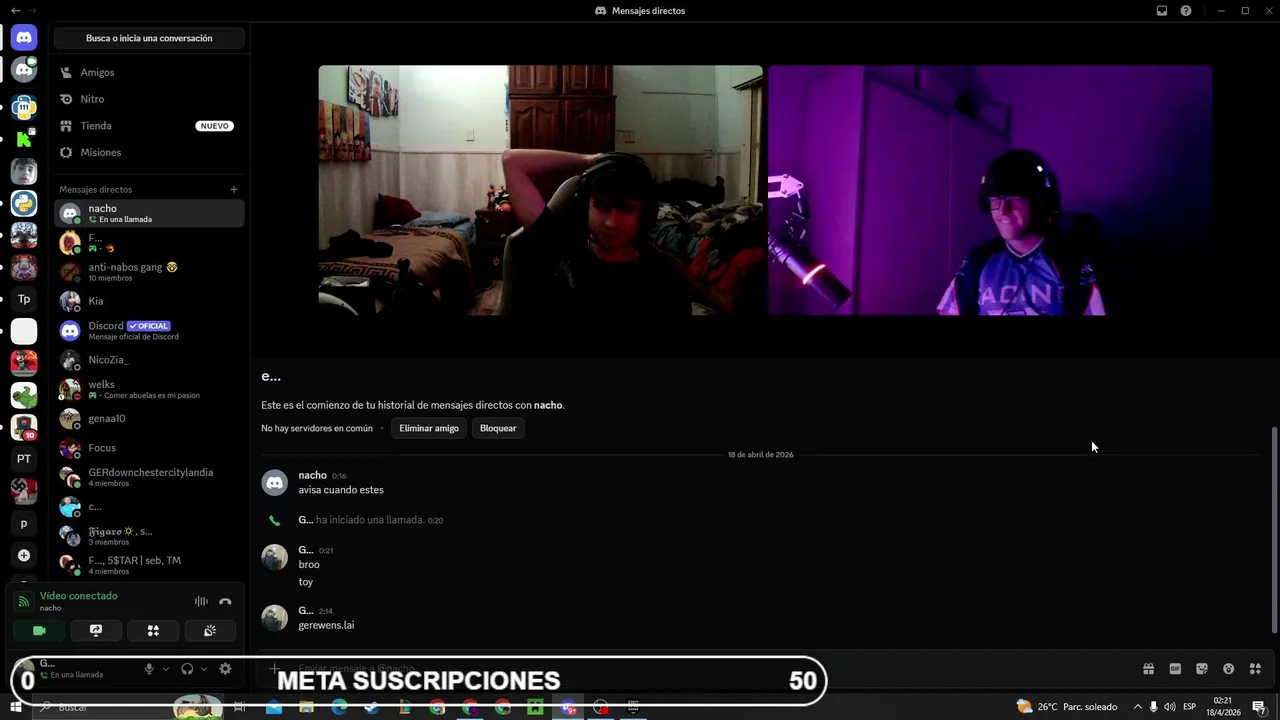Open Discord home direct messages icon
This screenshot has width=1280, height=720.
click(x=24, y=37)
